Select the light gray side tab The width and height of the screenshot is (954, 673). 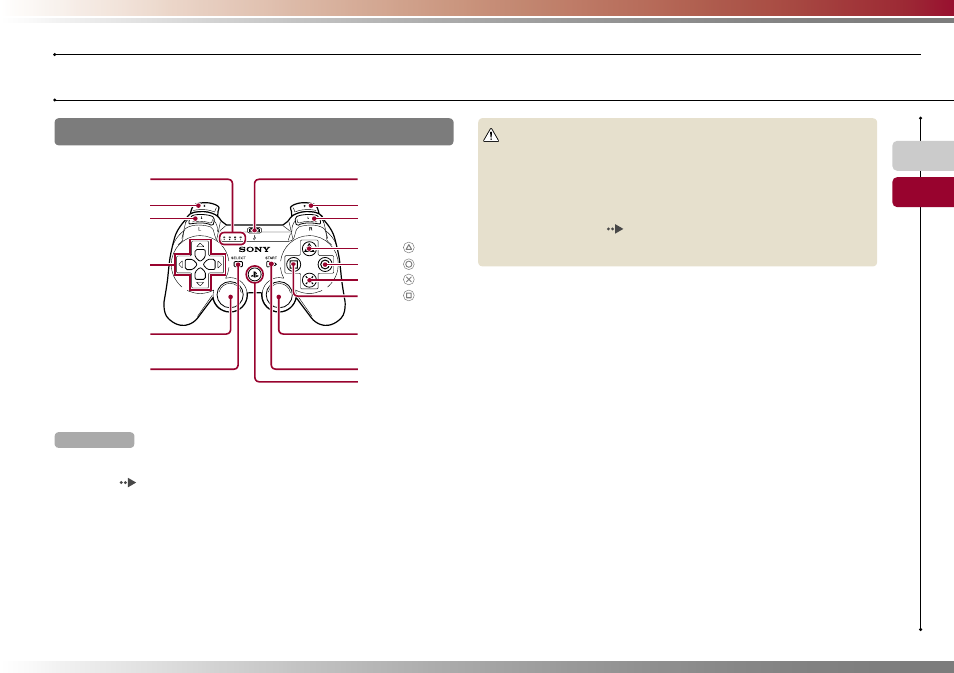coord(923,156)
